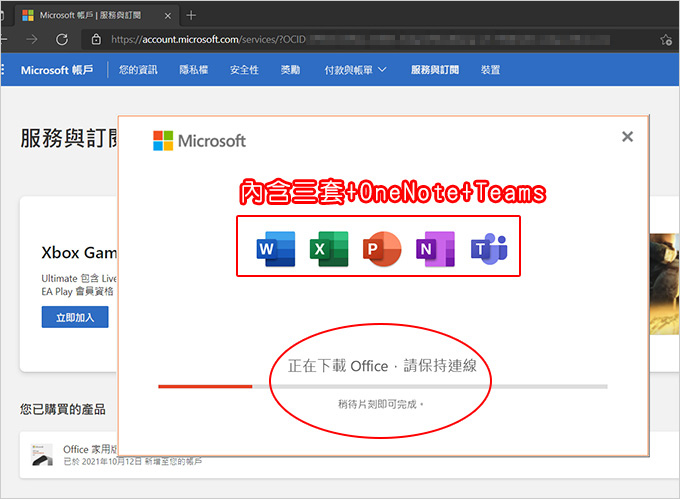Viewport: 680px width, 499px height.
Task: Click the Word icon in the dialog
Action: pos(276,248)
